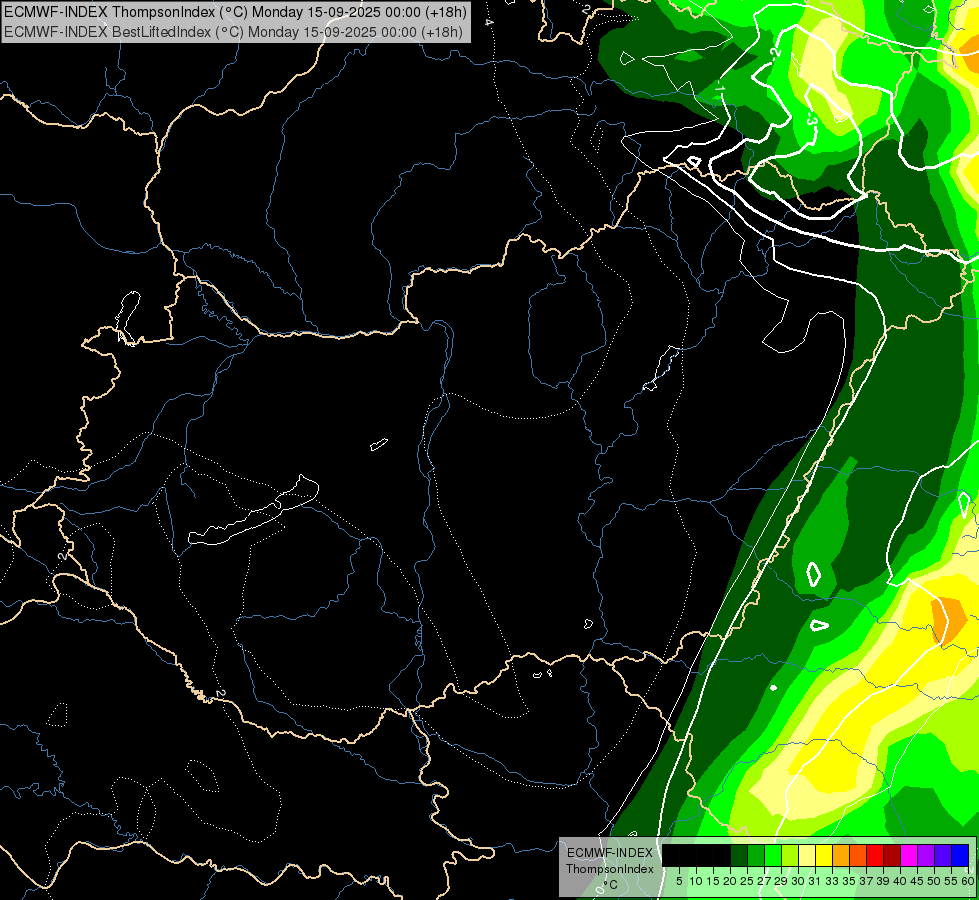979x900 pixels.
Task: Select the bright green 27-29 legend swatch
Action: point(773,855)
